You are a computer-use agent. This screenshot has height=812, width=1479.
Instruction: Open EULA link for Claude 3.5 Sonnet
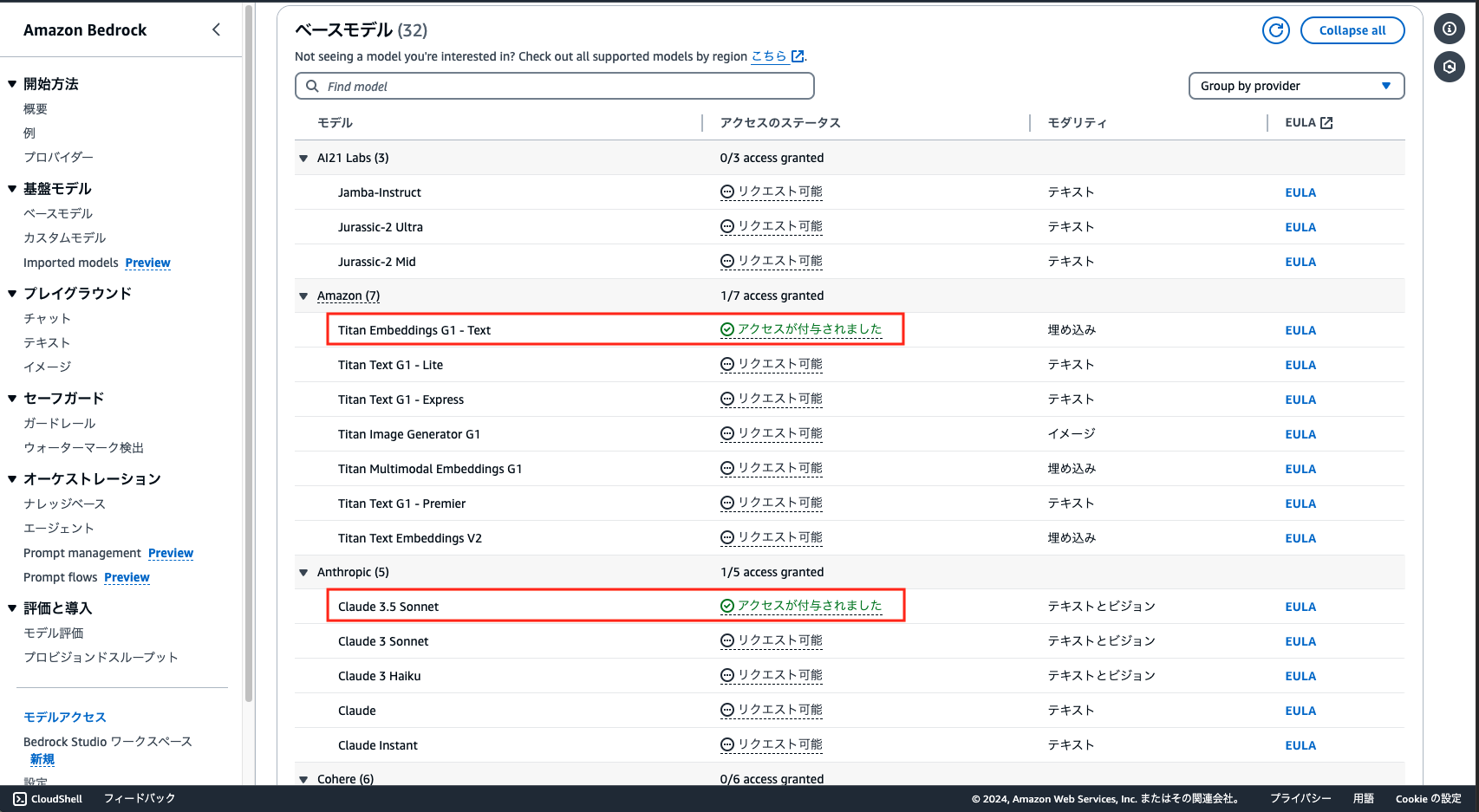1300,607
